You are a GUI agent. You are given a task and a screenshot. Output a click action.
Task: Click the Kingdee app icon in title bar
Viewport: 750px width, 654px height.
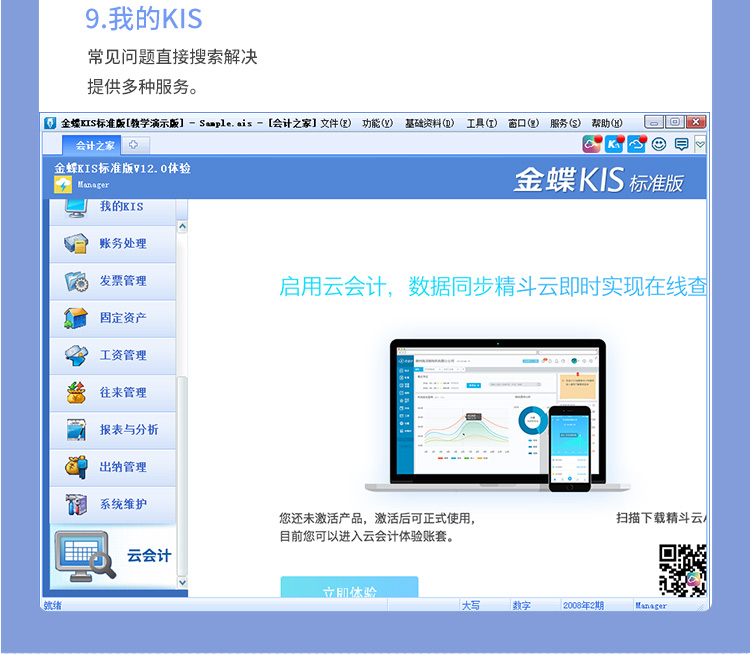point(50,123)
